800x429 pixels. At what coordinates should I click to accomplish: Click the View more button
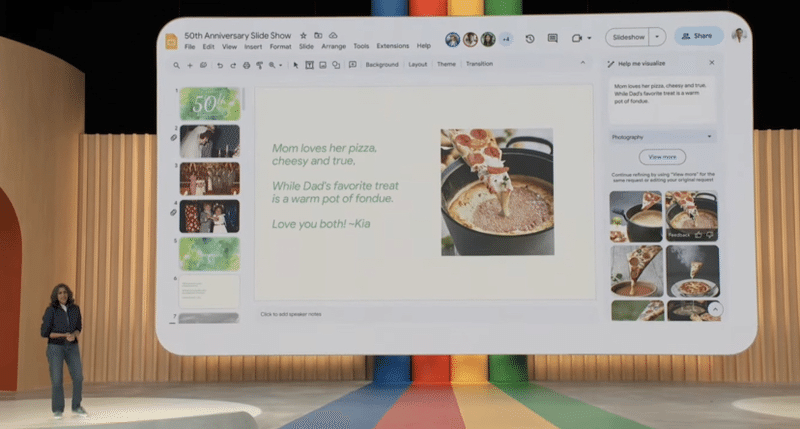(662, 157)
